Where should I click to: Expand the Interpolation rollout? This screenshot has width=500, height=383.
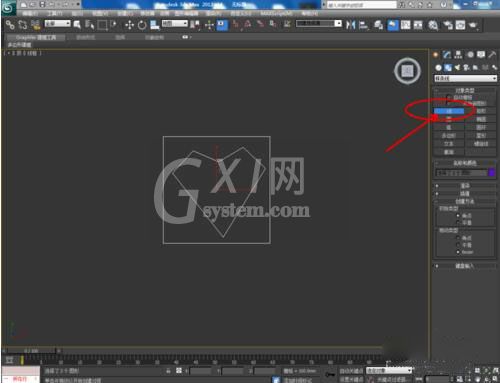[465, 194]
